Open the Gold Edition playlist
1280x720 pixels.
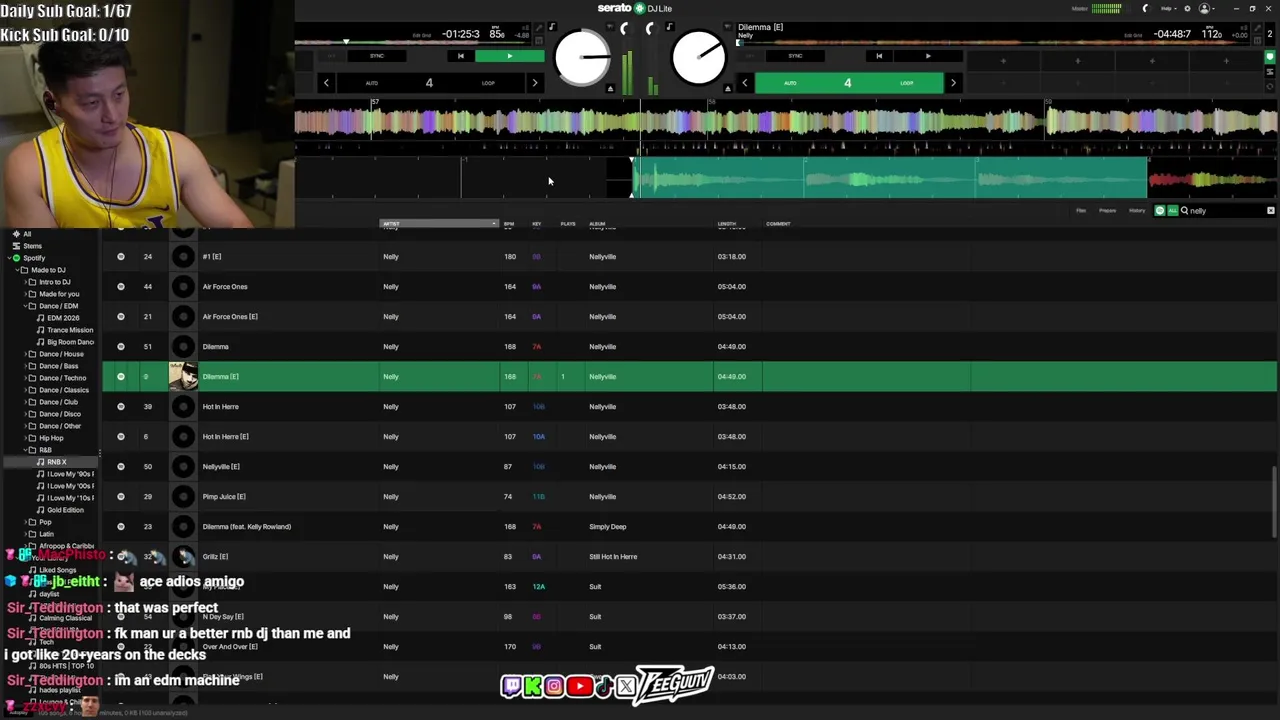pyautogui.click(x=65, y=510)
